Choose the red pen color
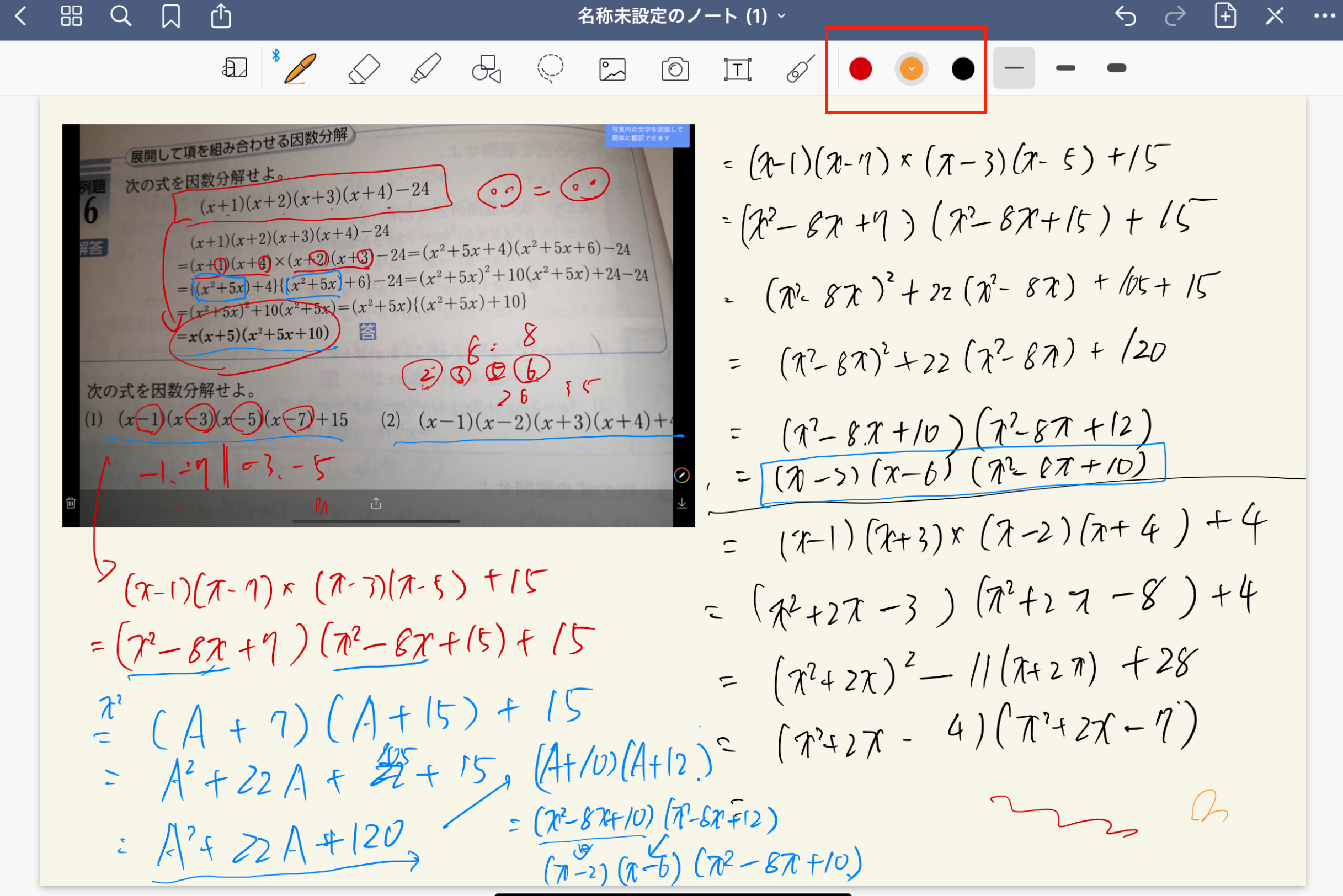 tap(860, 68)
